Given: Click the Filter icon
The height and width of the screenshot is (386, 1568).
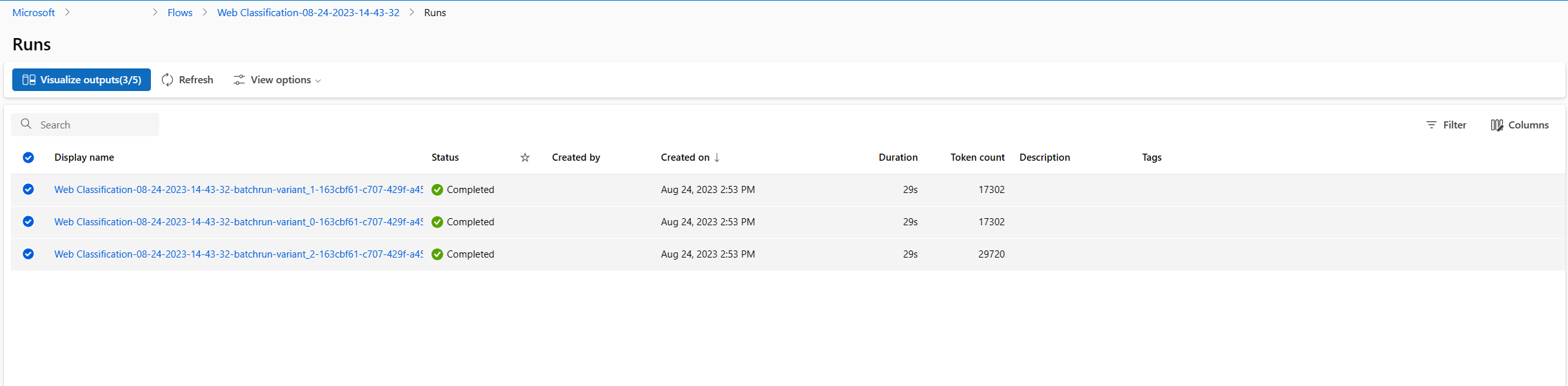Looking at the screenshot, I should click(1431, 125).
